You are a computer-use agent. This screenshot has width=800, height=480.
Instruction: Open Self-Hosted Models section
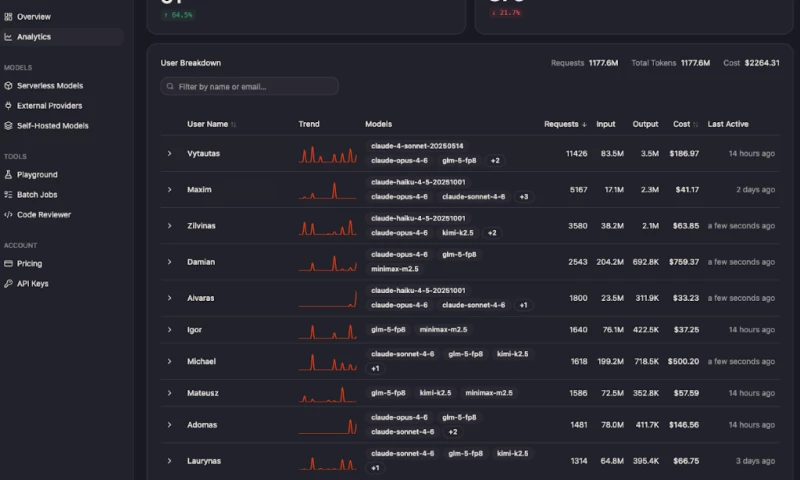coord(53,125)
